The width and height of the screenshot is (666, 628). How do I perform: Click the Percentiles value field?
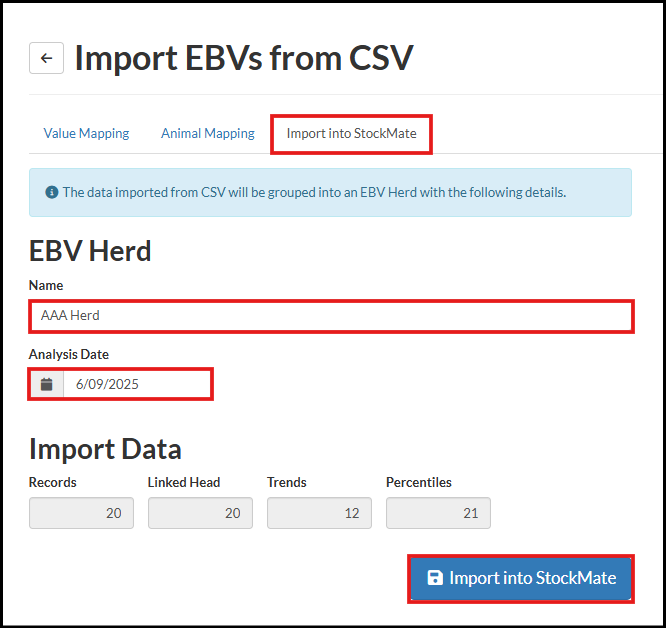click(438, 513)
